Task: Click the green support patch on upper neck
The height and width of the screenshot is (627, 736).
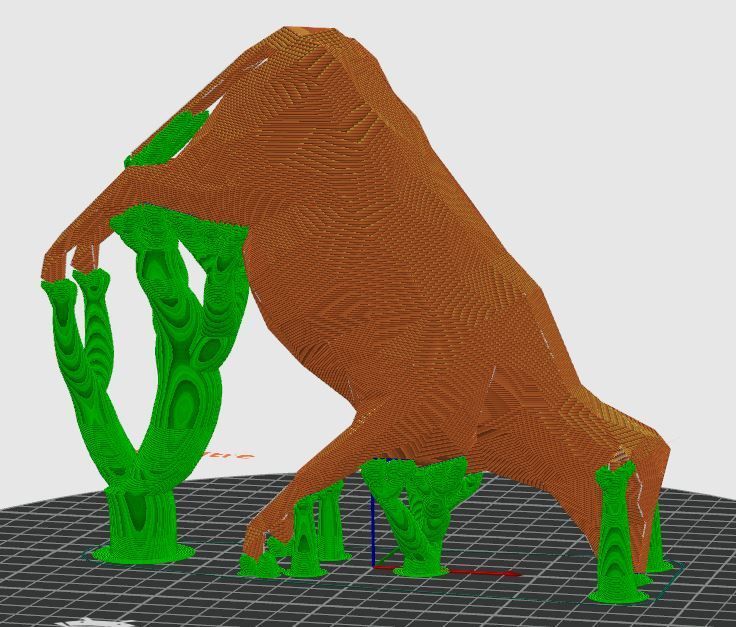Action: point(166,138)
